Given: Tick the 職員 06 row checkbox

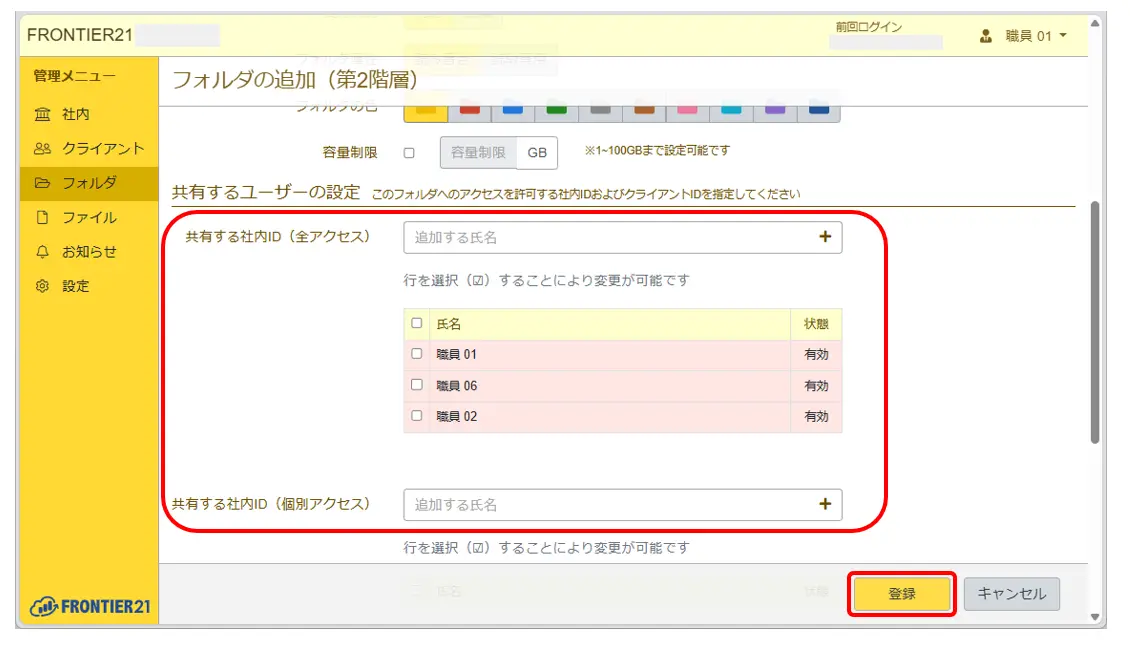Looking at the screenshot, I should click(x=417, y=385).
